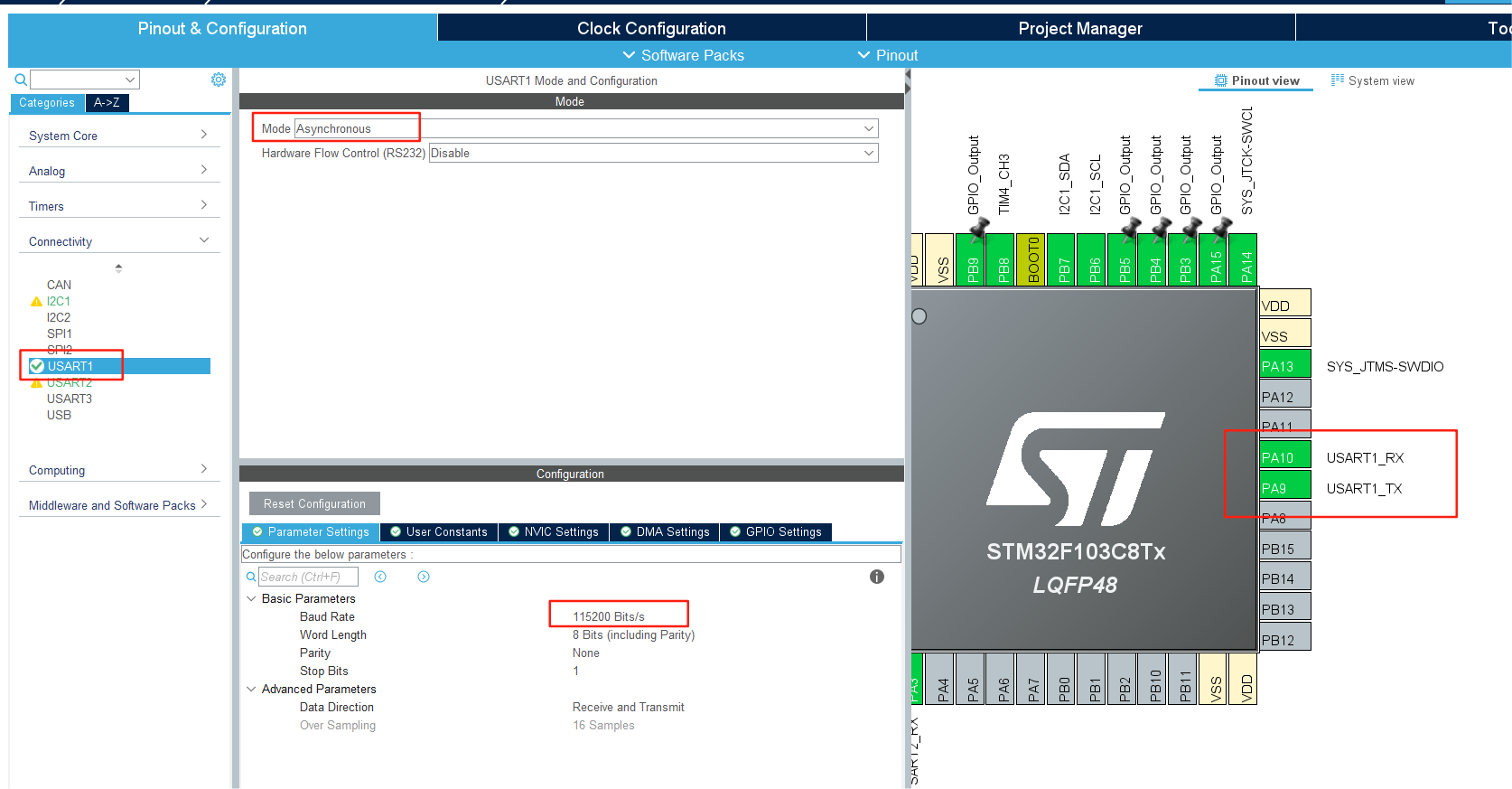1512x789 pixels.
Task: Collapse the Advanced Parameters group
Action: click(x=251, y=689)
